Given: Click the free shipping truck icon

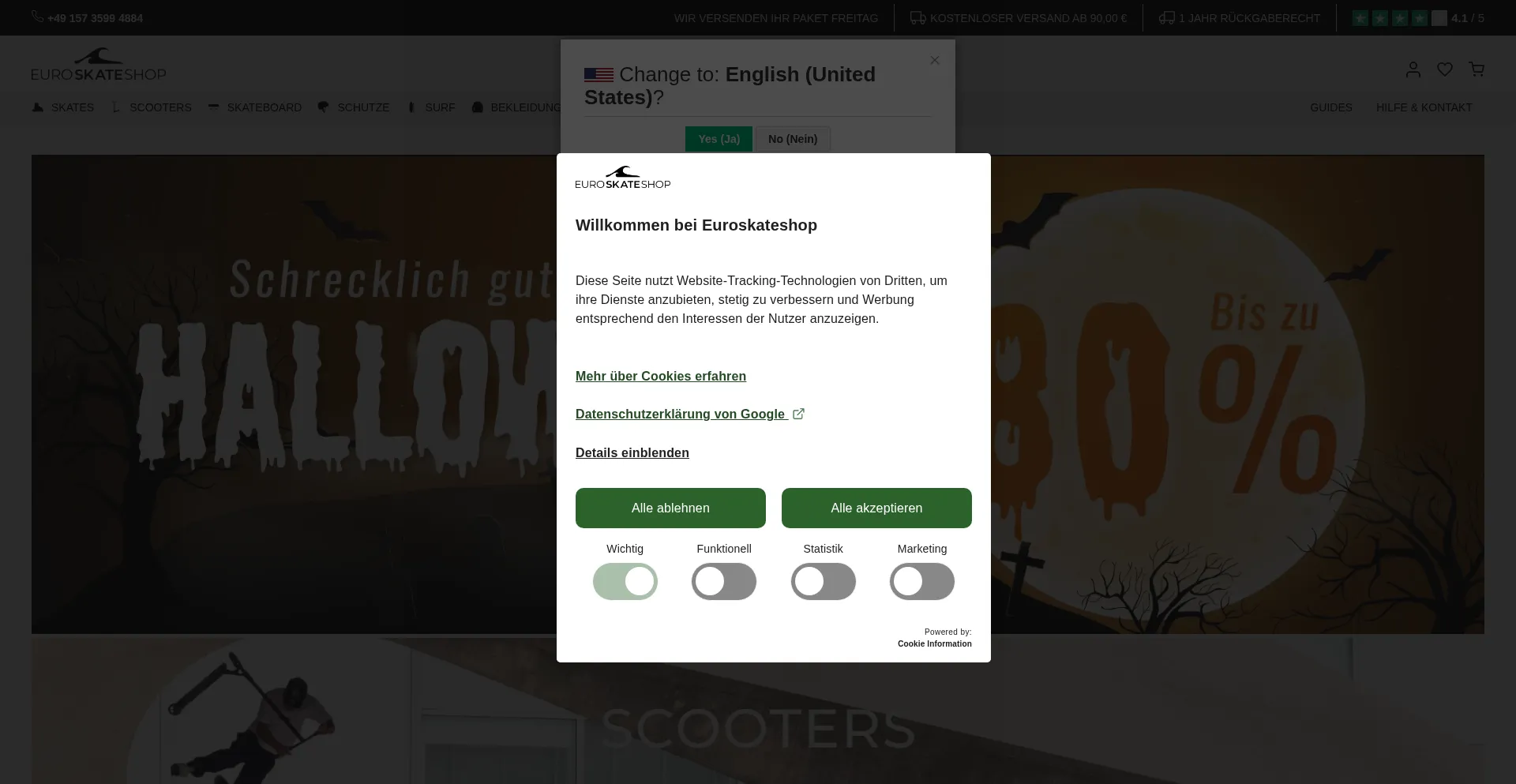Looking at the screenshot, I should (917, 17).
